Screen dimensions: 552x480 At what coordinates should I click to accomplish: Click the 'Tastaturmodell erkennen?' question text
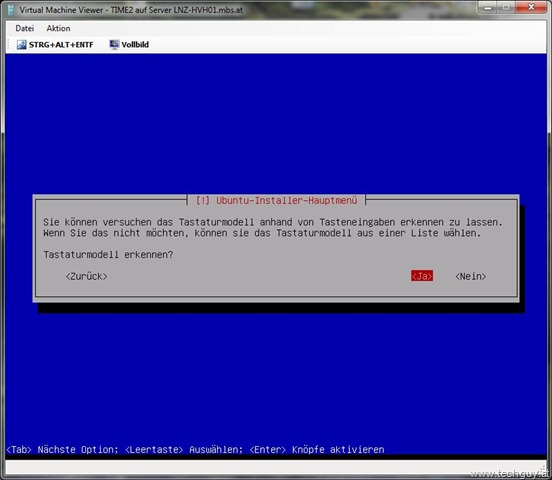pyautogui.click(x=108, y=255)
